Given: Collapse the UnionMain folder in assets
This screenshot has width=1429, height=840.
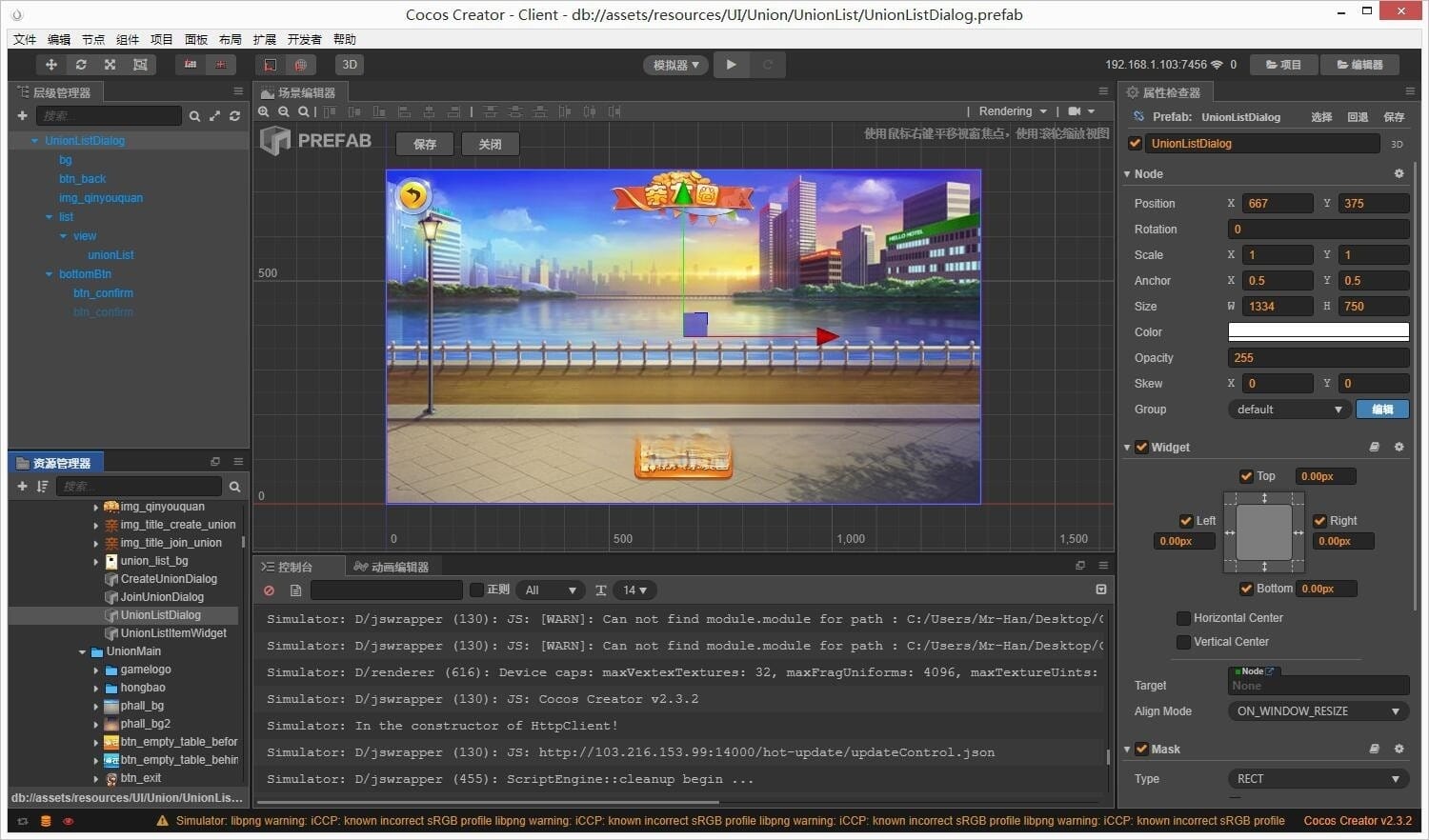Looking at the screenshot, I should coord(82,652).
